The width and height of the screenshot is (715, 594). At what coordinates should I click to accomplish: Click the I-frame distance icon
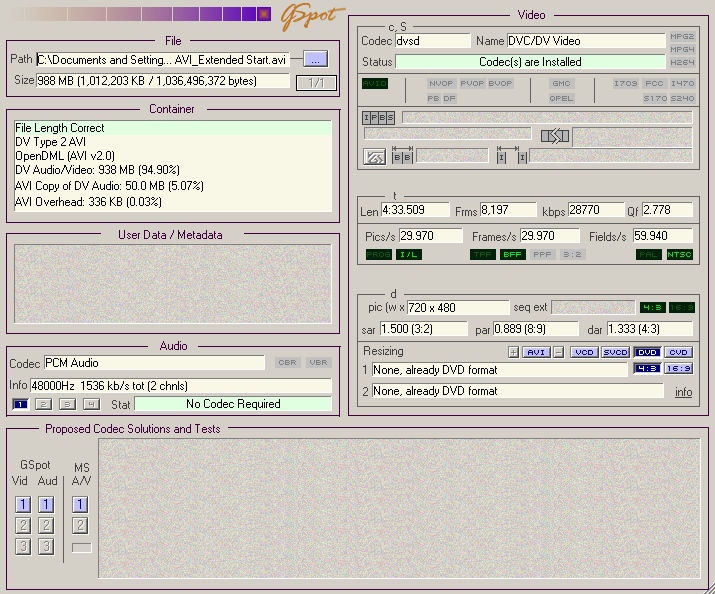[512, 156]
